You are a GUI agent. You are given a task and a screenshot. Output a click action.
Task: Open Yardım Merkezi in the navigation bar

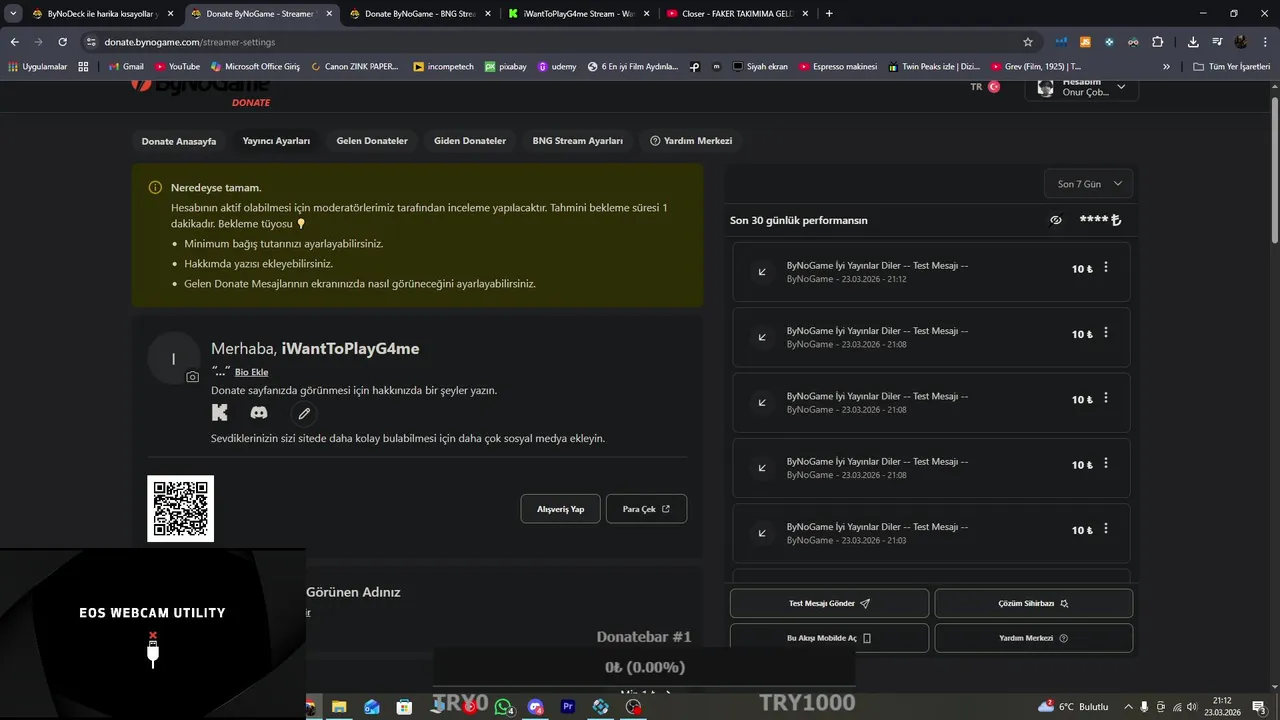click(691, 141)
